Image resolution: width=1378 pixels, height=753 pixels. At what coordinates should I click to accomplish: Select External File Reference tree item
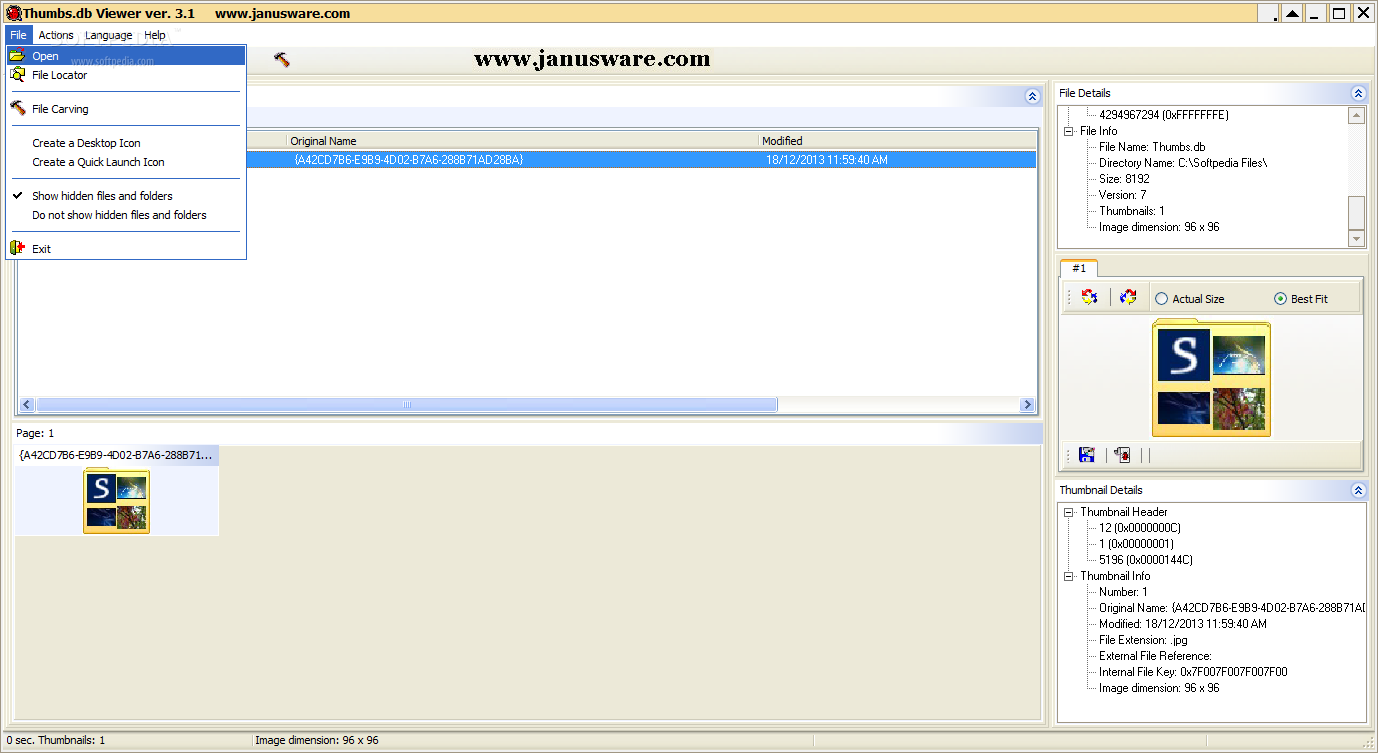1155,656
